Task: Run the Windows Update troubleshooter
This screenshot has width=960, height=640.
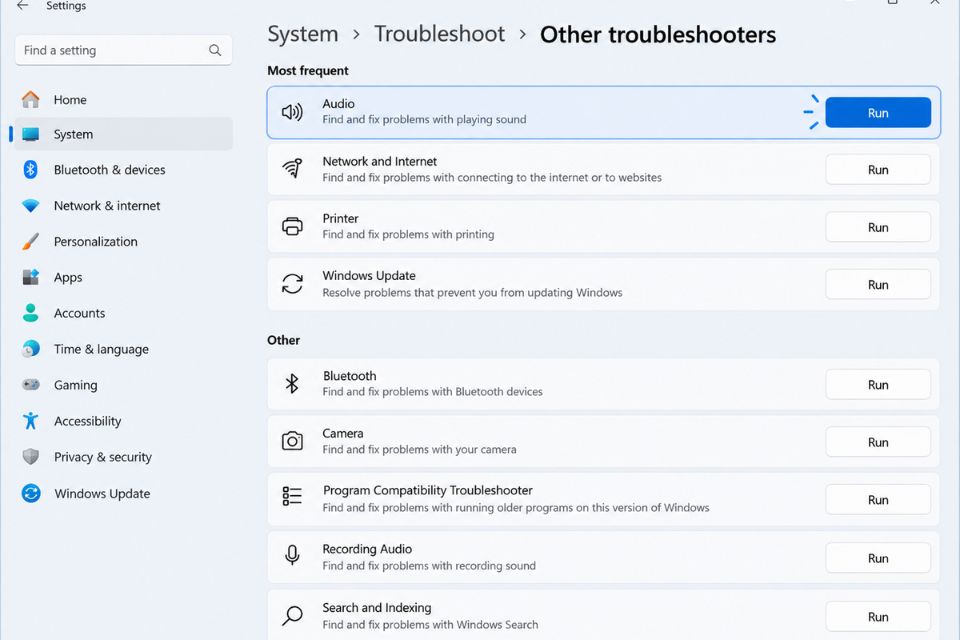Action: [878, 284]
